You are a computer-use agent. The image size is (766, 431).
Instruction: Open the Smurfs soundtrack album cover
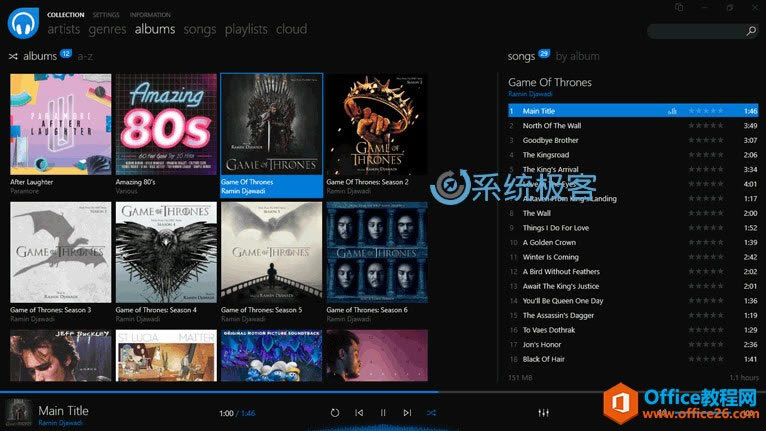272,355
